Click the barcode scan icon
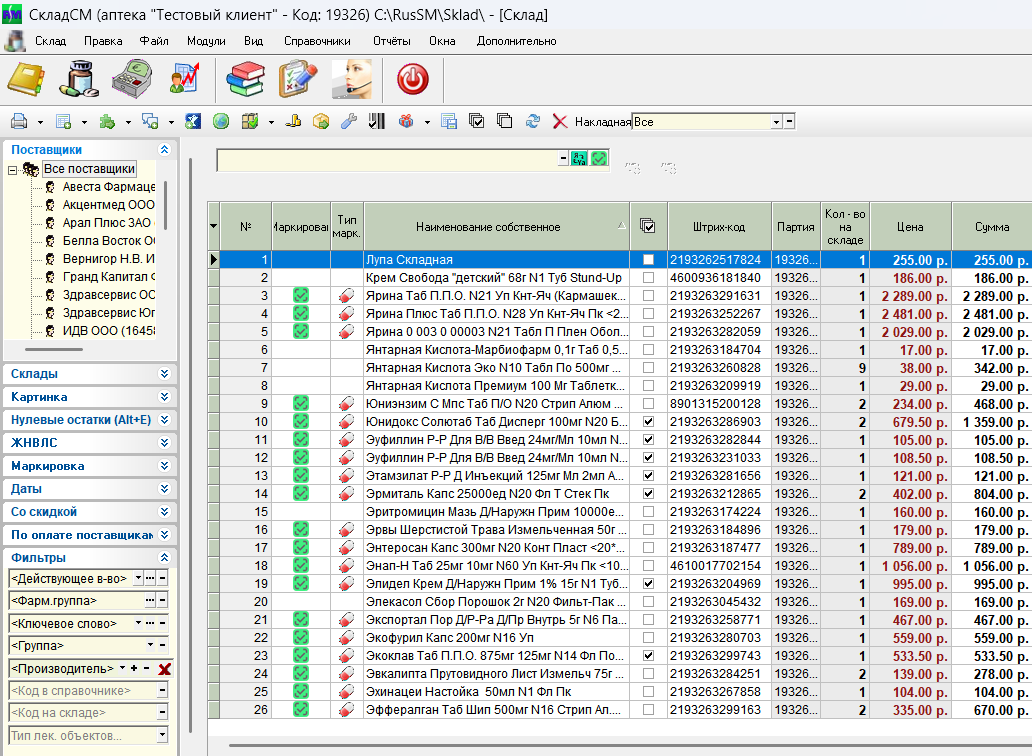The width and height of the screenshot is (1032, 756). click(x=376, y=121)
